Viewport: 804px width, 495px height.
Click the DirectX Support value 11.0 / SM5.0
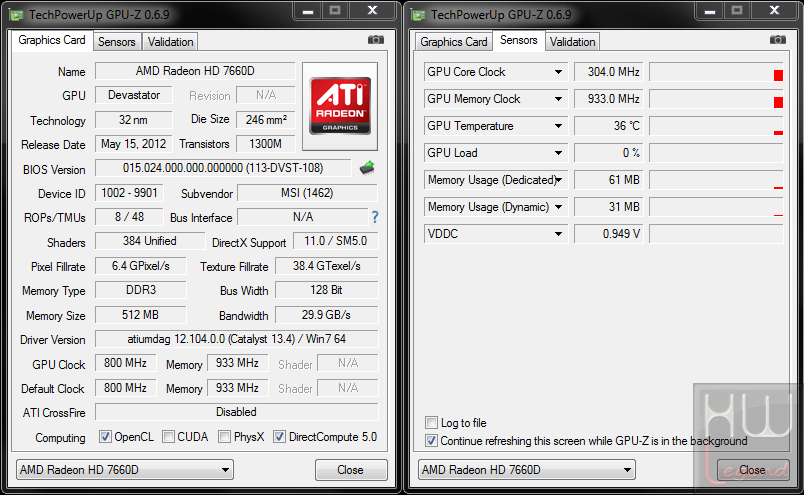pos(336,241)
